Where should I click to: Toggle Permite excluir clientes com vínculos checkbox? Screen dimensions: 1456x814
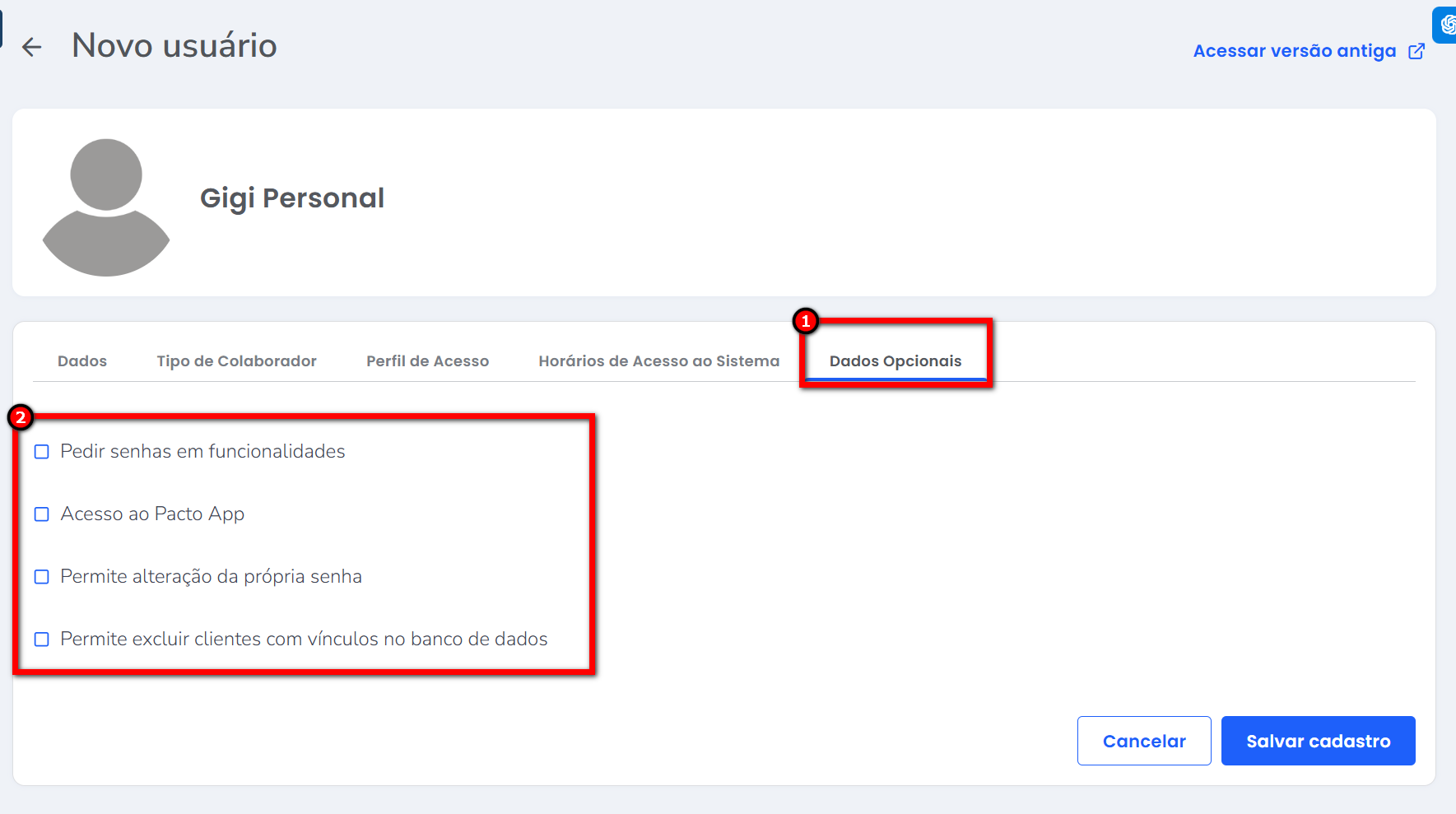(x=42, y=640)
